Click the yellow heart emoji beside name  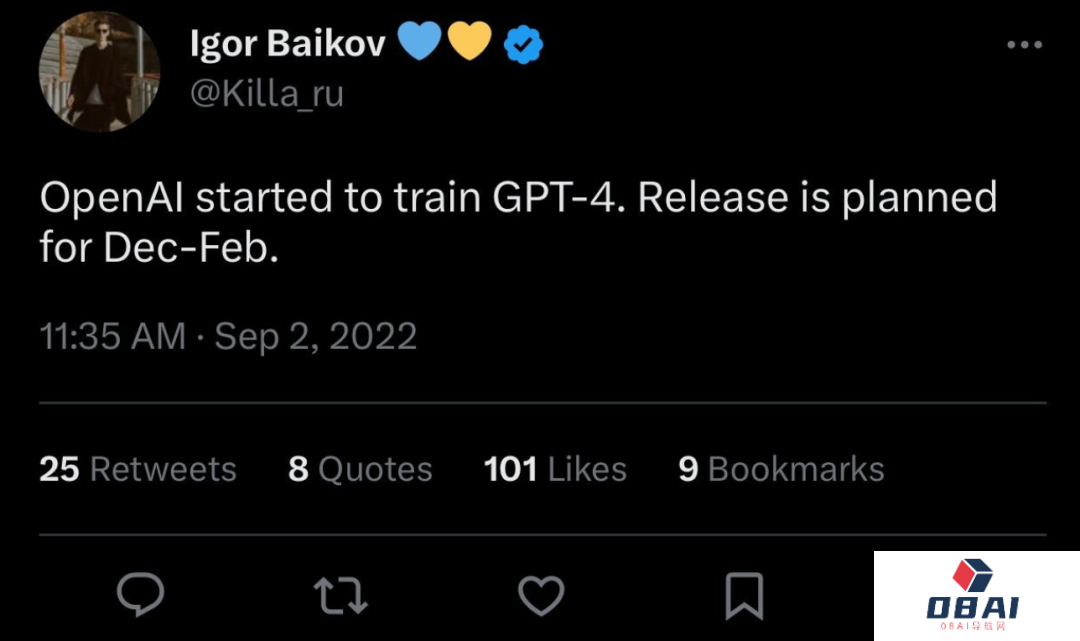click(x=469, y=43)
